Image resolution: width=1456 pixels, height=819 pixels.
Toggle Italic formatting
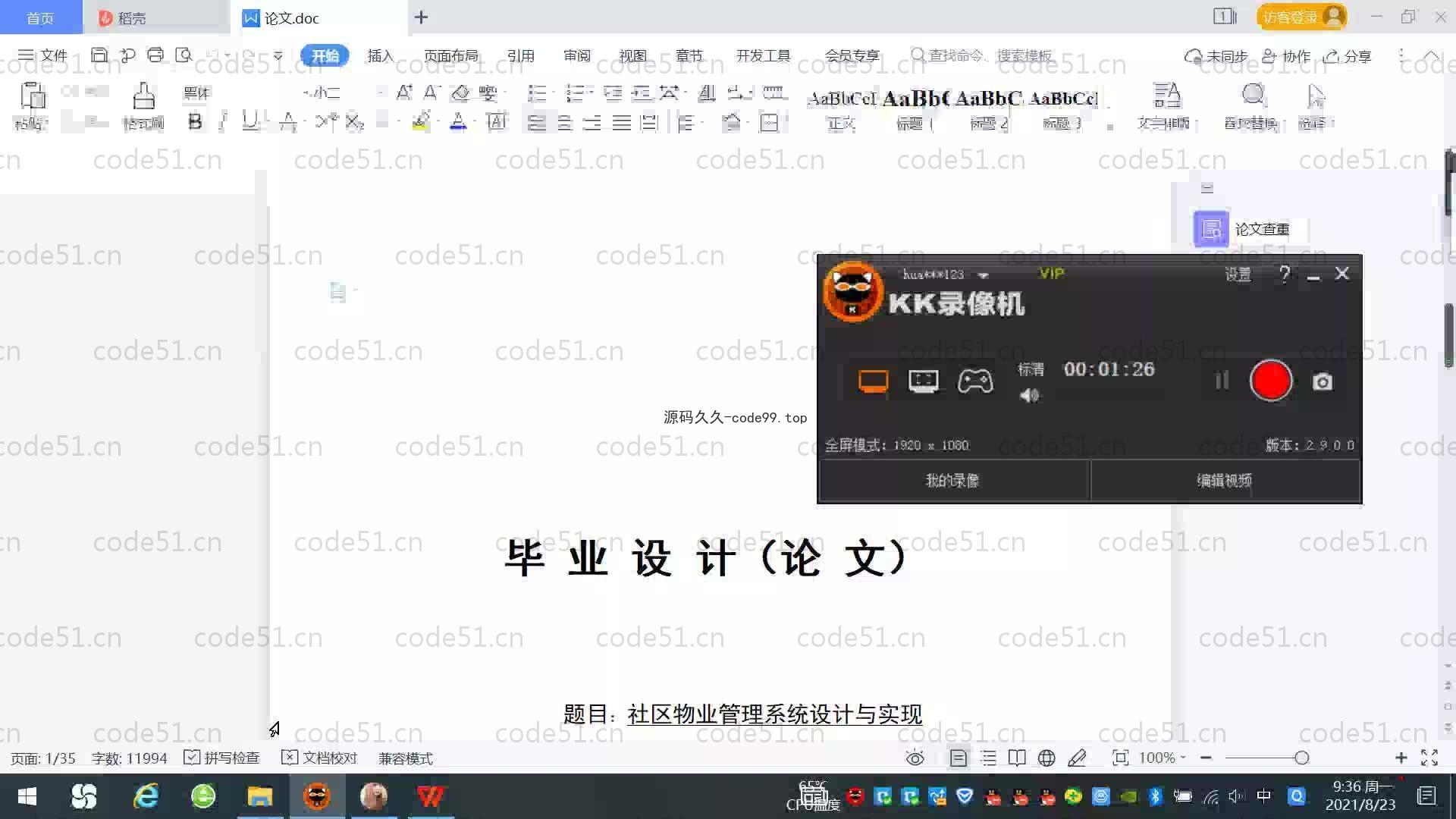click(223, 122)
